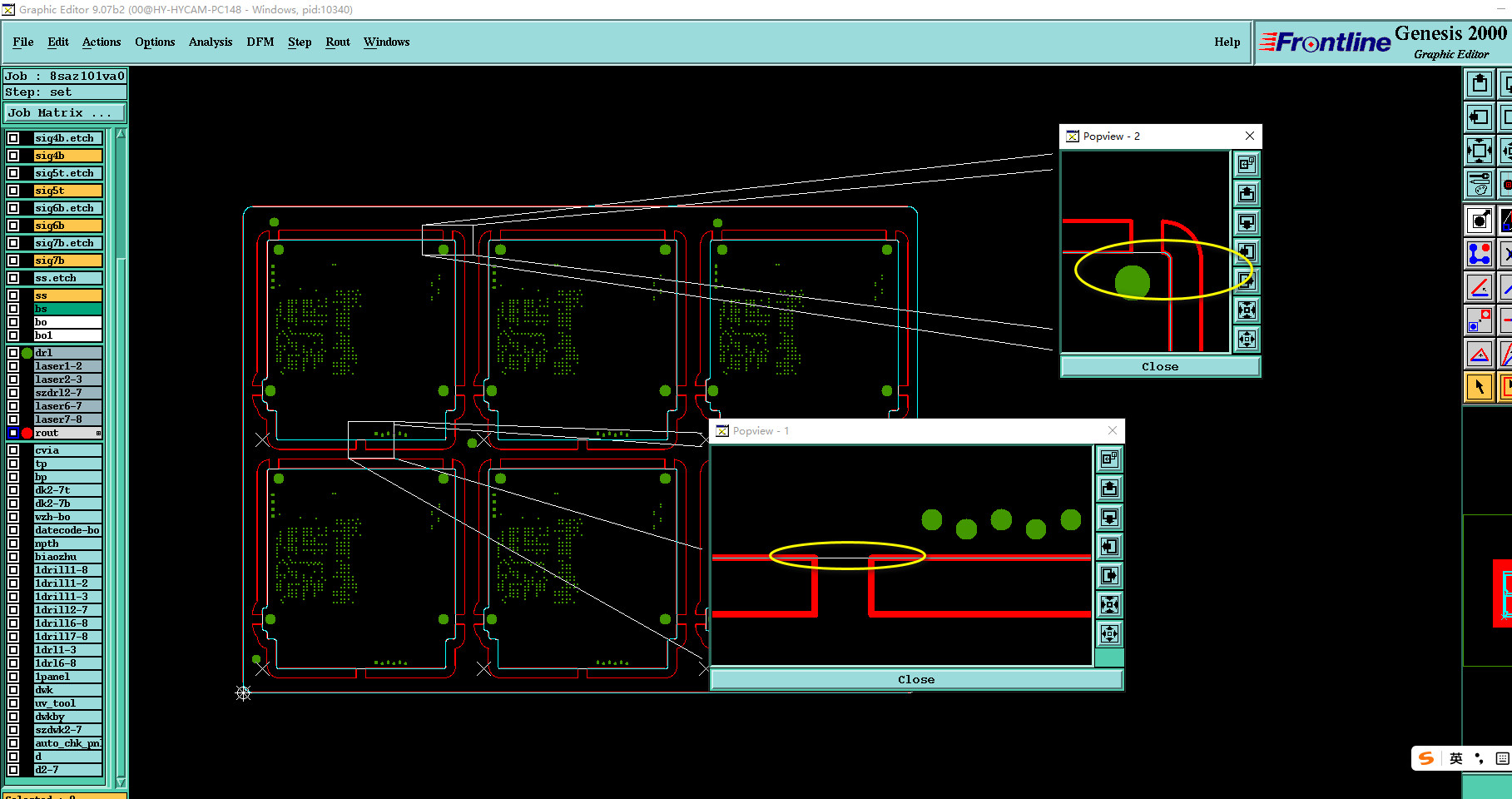Select the arrow pointer selection tool
1512x799 pixels.
point(1479,387)
